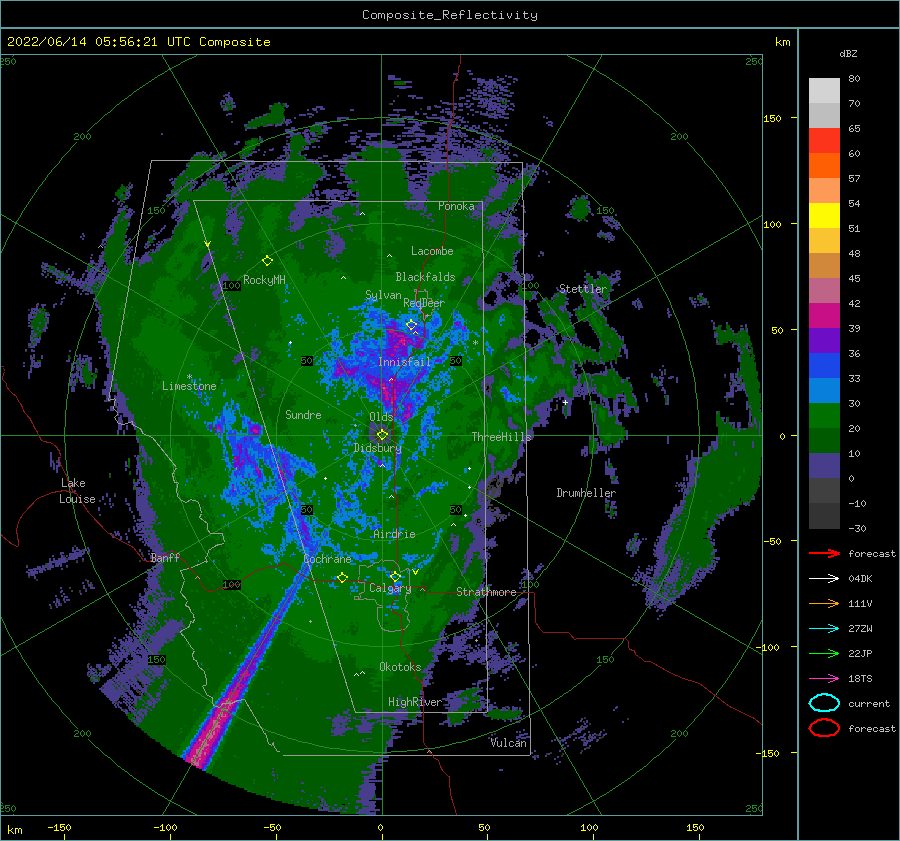Click the orange 111V arrow legend icon

tap(824, 603)
